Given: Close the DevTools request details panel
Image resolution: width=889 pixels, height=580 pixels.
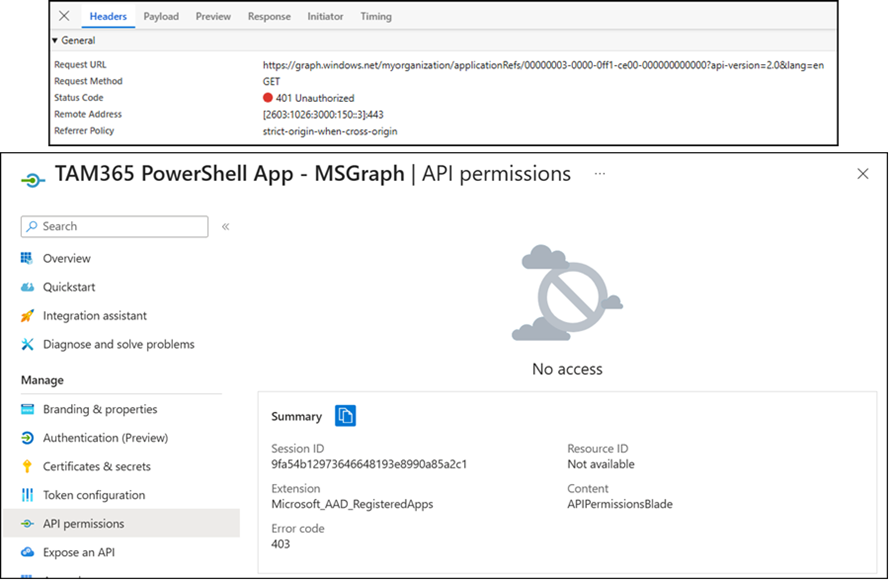Looking at the screenshot, I should click(x=64, y=16).
